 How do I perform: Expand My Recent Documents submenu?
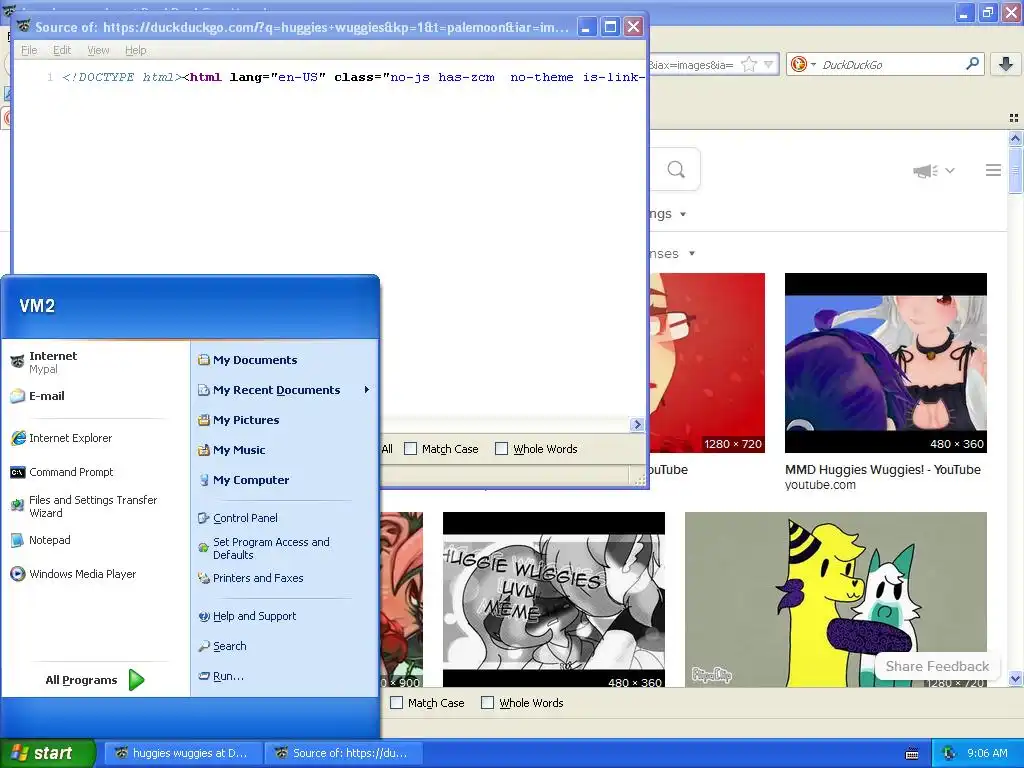coord(285,390)
